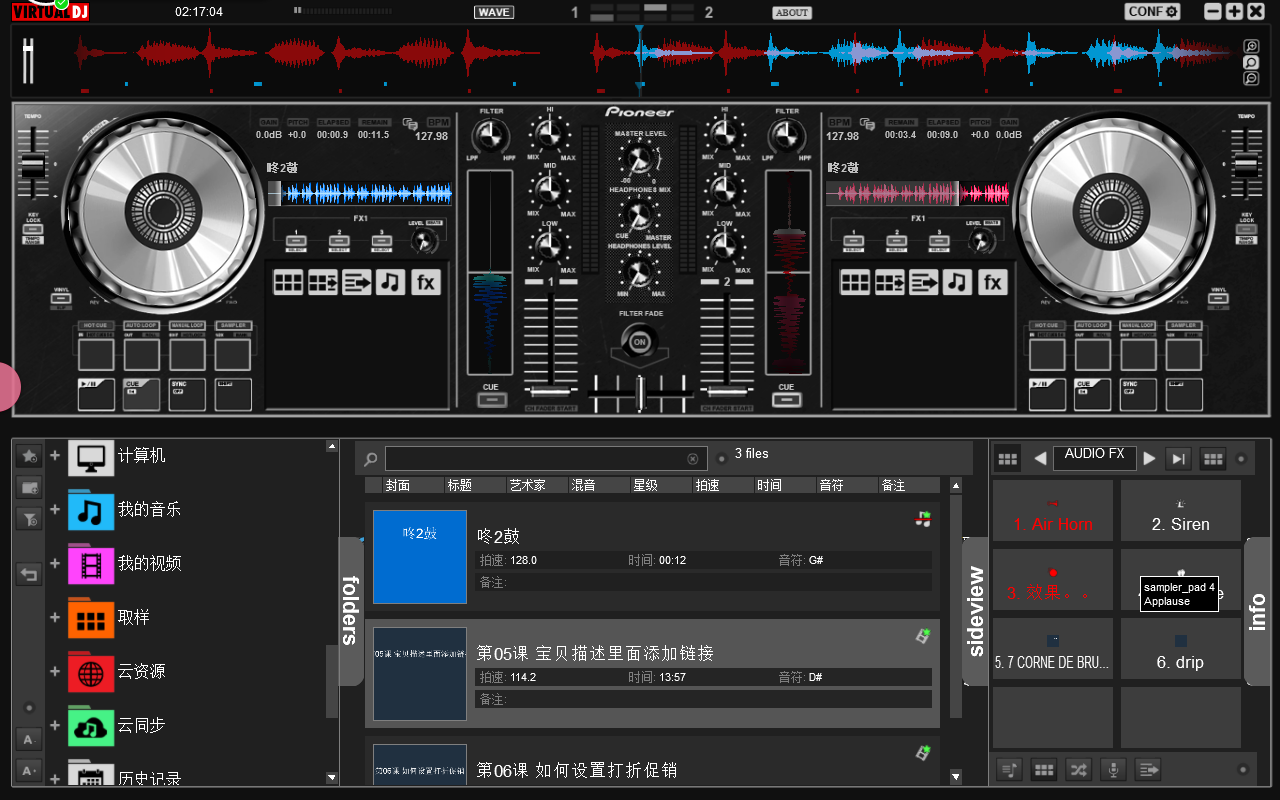Open the grid-with-arrow panel on deck 2
1280x800 pixels.
889,282
